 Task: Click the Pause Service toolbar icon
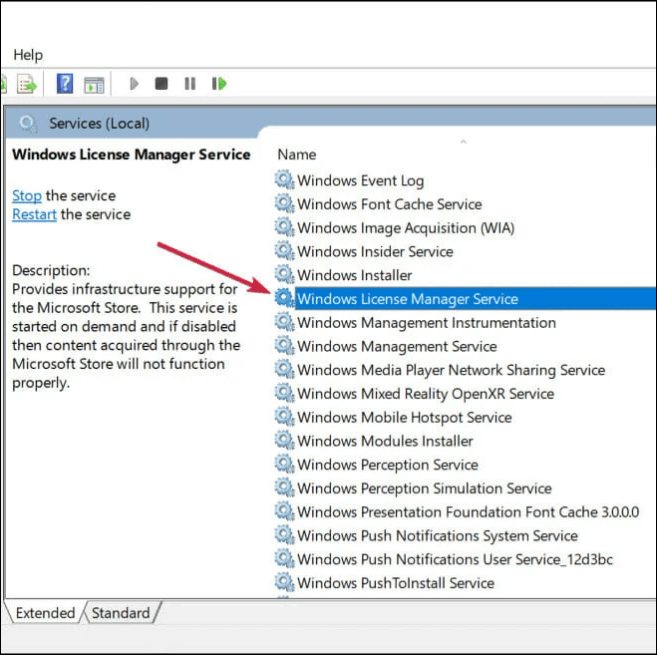(x=190, y=83)
